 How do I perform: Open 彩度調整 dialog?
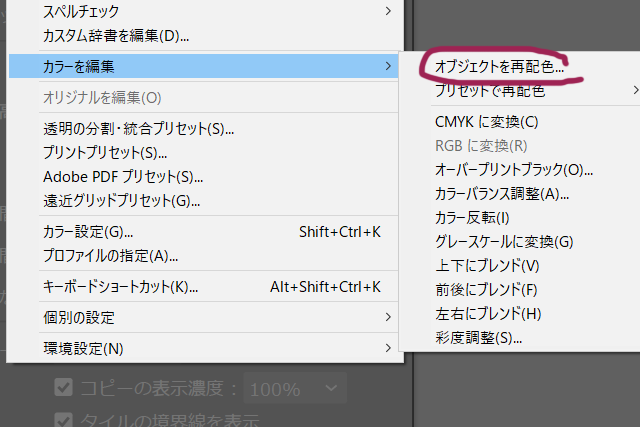click(x=479, y=338)
